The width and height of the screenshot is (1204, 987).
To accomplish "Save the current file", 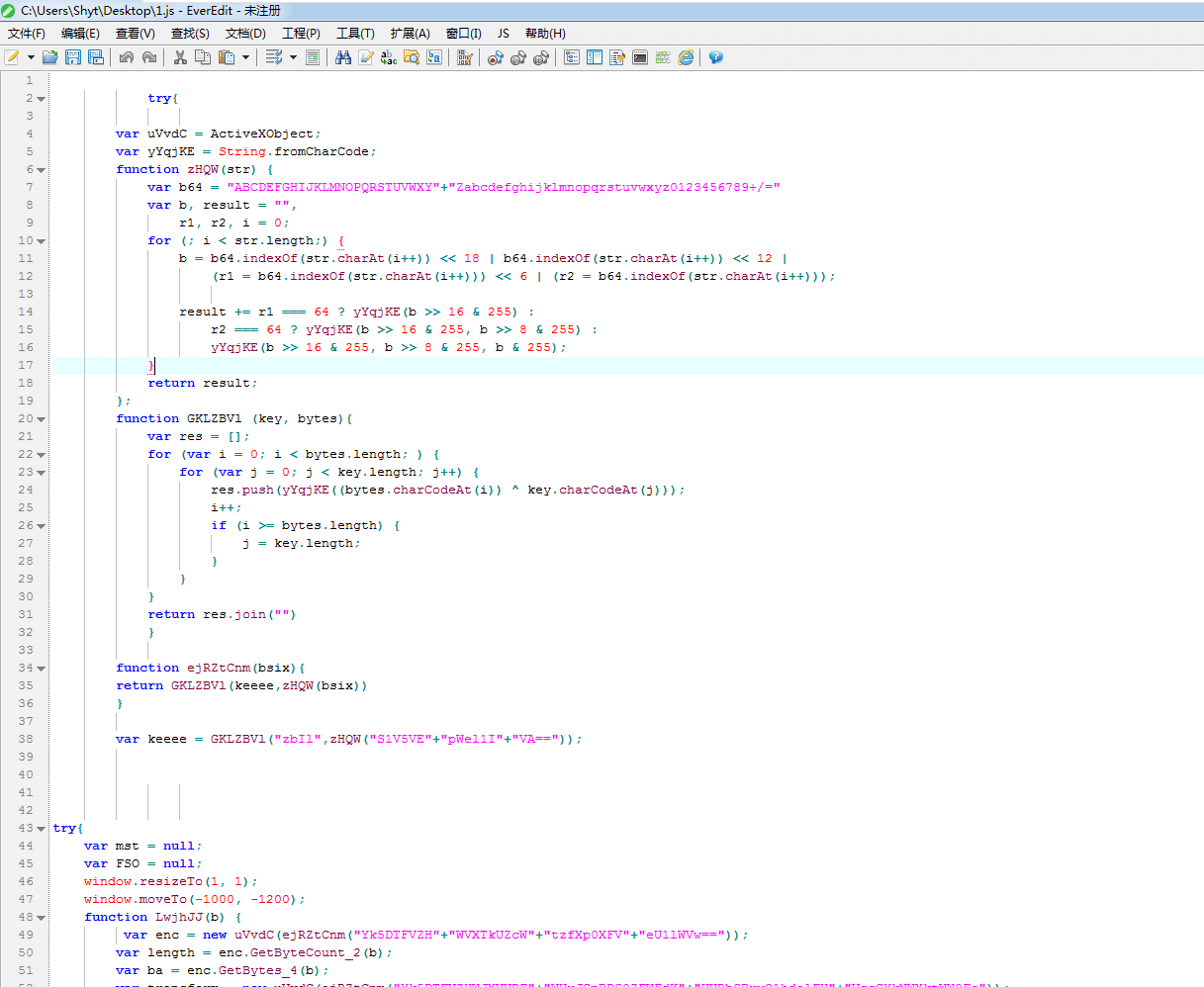I will click(73, 57).
